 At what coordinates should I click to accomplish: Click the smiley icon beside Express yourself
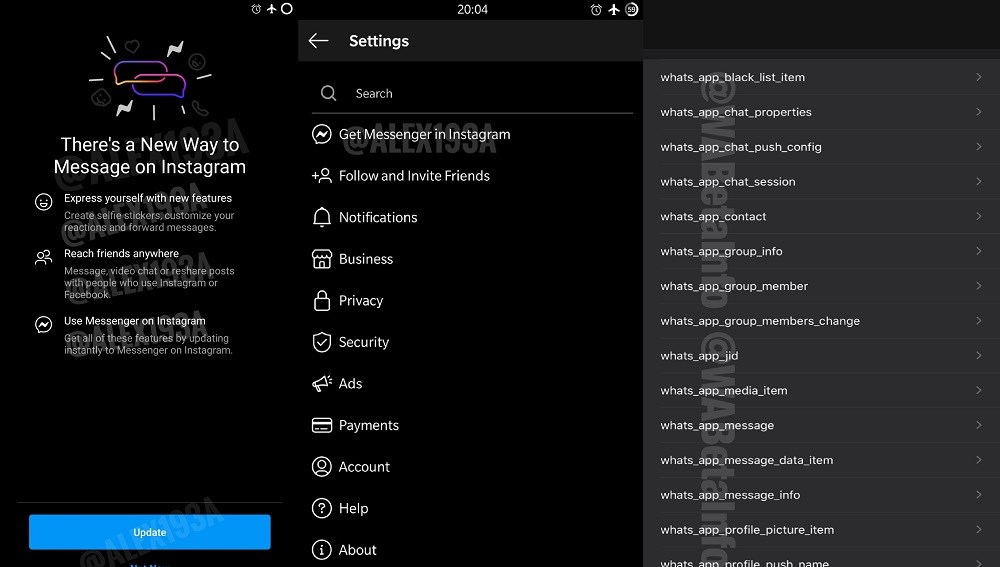pos(43,202)
